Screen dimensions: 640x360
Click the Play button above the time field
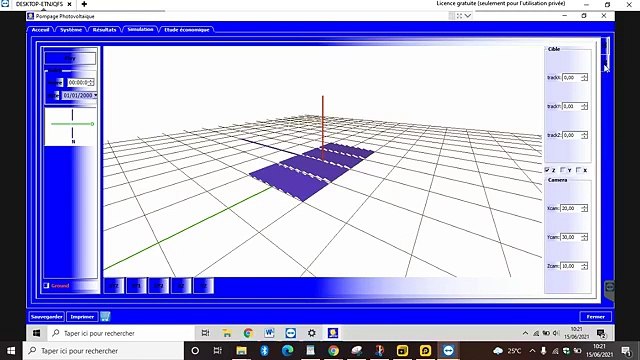70,58
